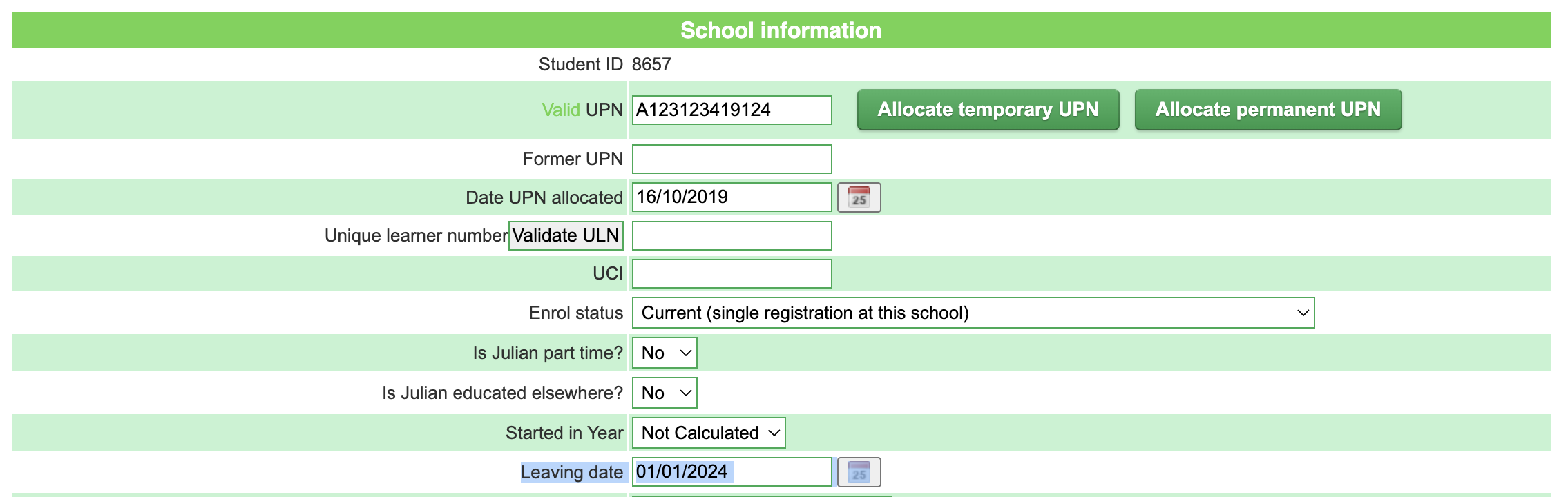Click the Leaving date input field
Image resolution: width=1568 pixels, height=497 pixels.
[x=732, y=471]
